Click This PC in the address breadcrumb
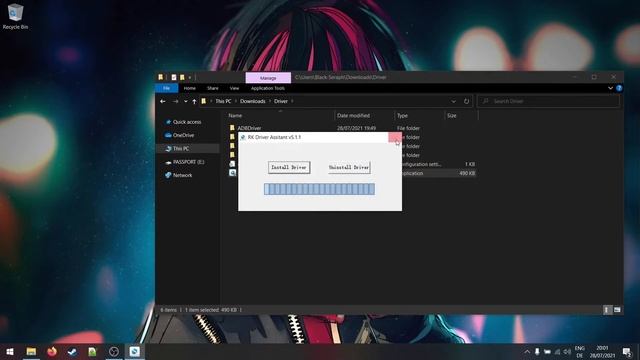 click(223, 101)
